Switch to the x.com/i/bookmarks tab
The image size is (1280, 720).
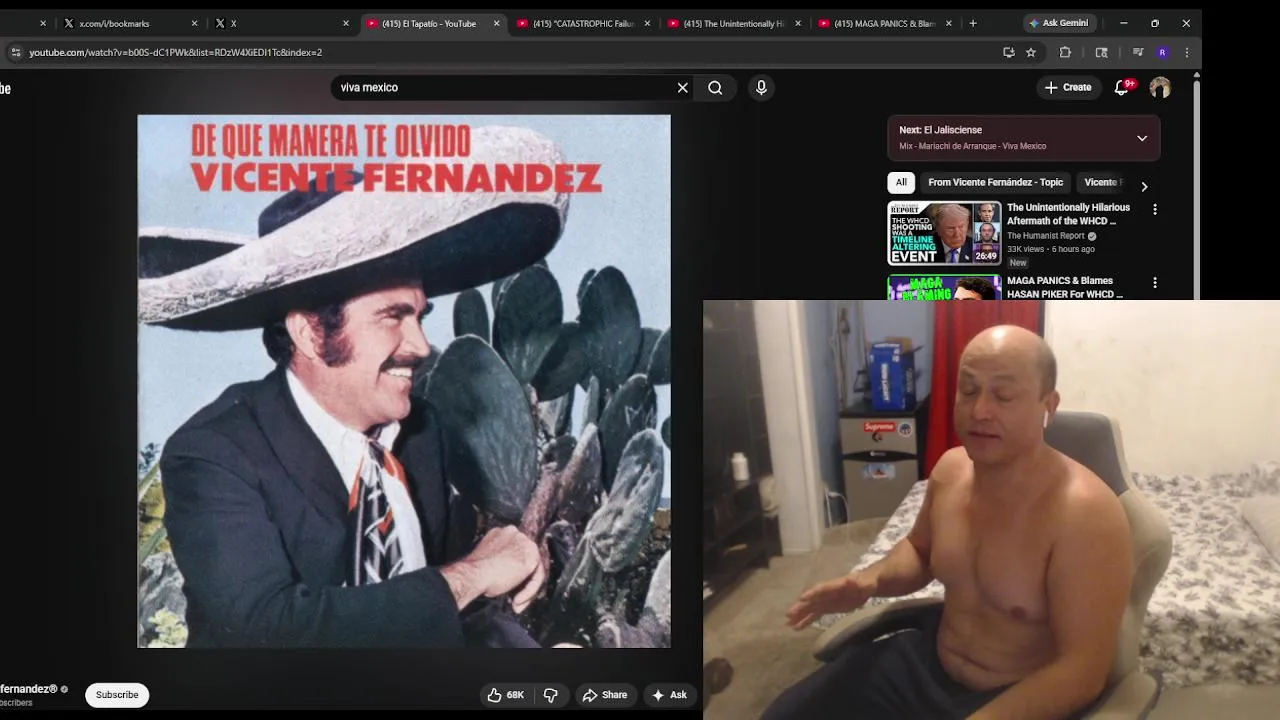(114, 23)
